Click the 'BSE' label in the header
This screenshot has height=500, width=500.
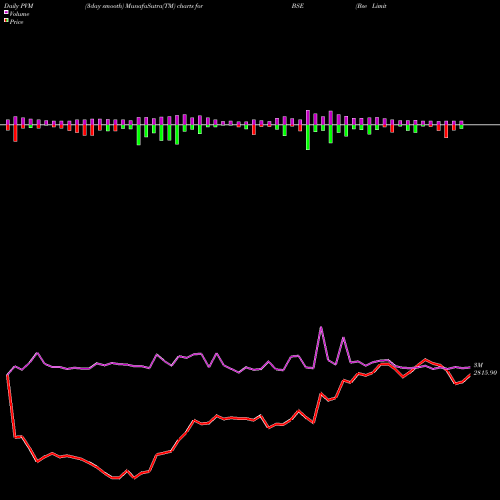coord(298,6)
